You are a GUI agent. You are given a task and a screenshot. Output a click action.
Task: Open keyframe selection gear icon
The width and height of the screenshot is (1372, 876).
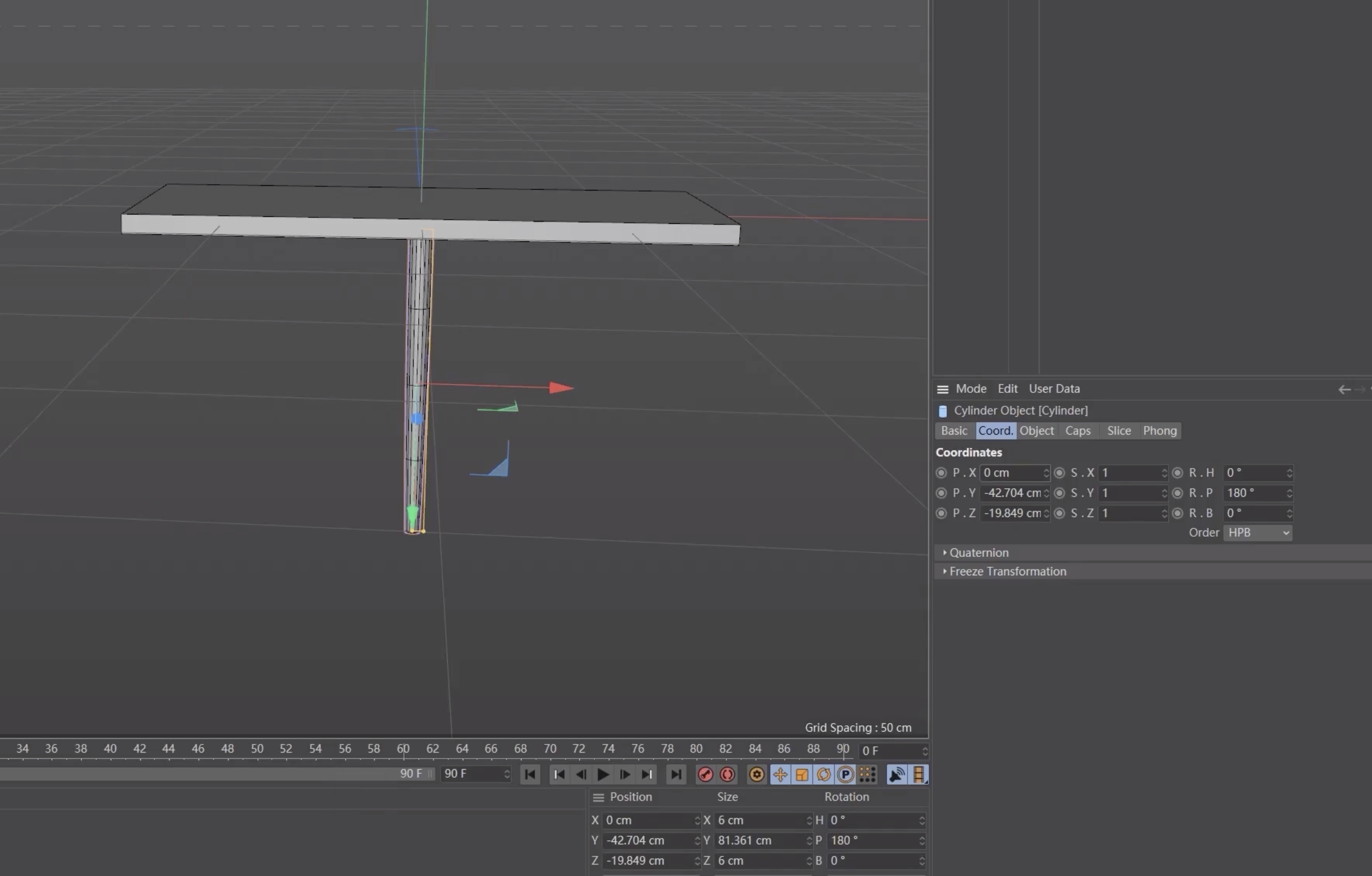tap(756, 774)
